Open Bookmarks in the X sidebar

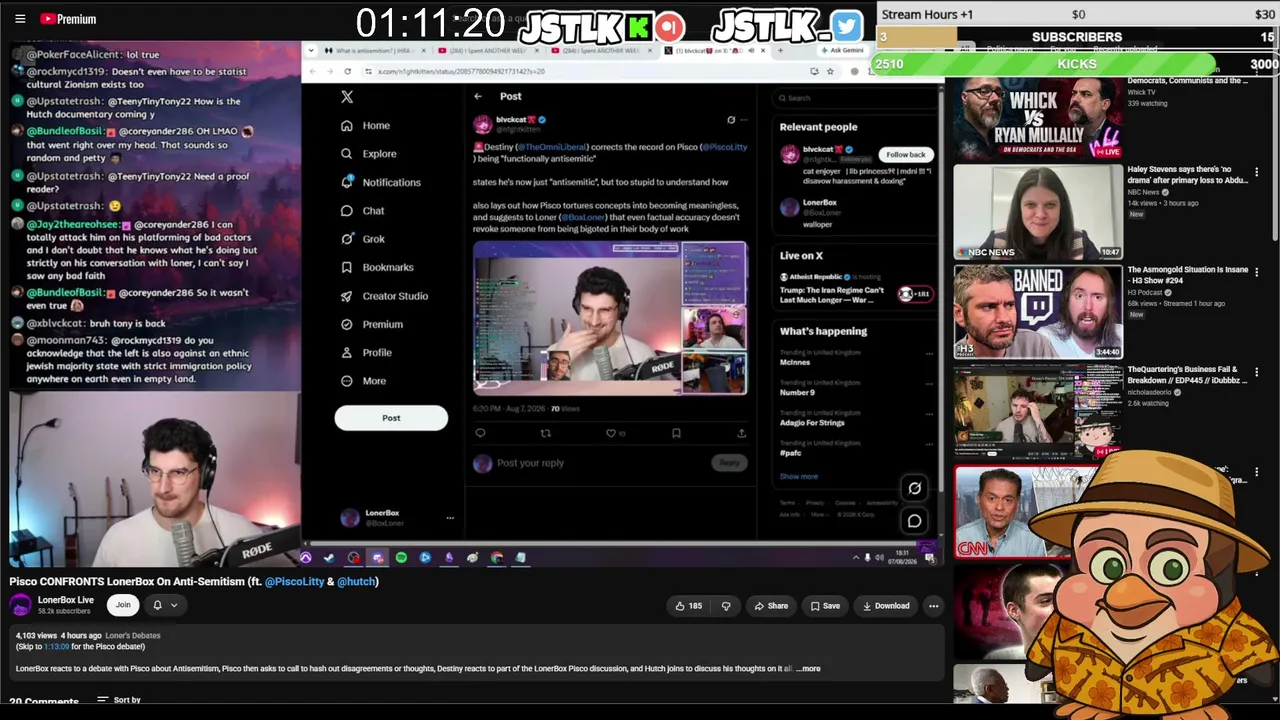(x=376, y=267)
